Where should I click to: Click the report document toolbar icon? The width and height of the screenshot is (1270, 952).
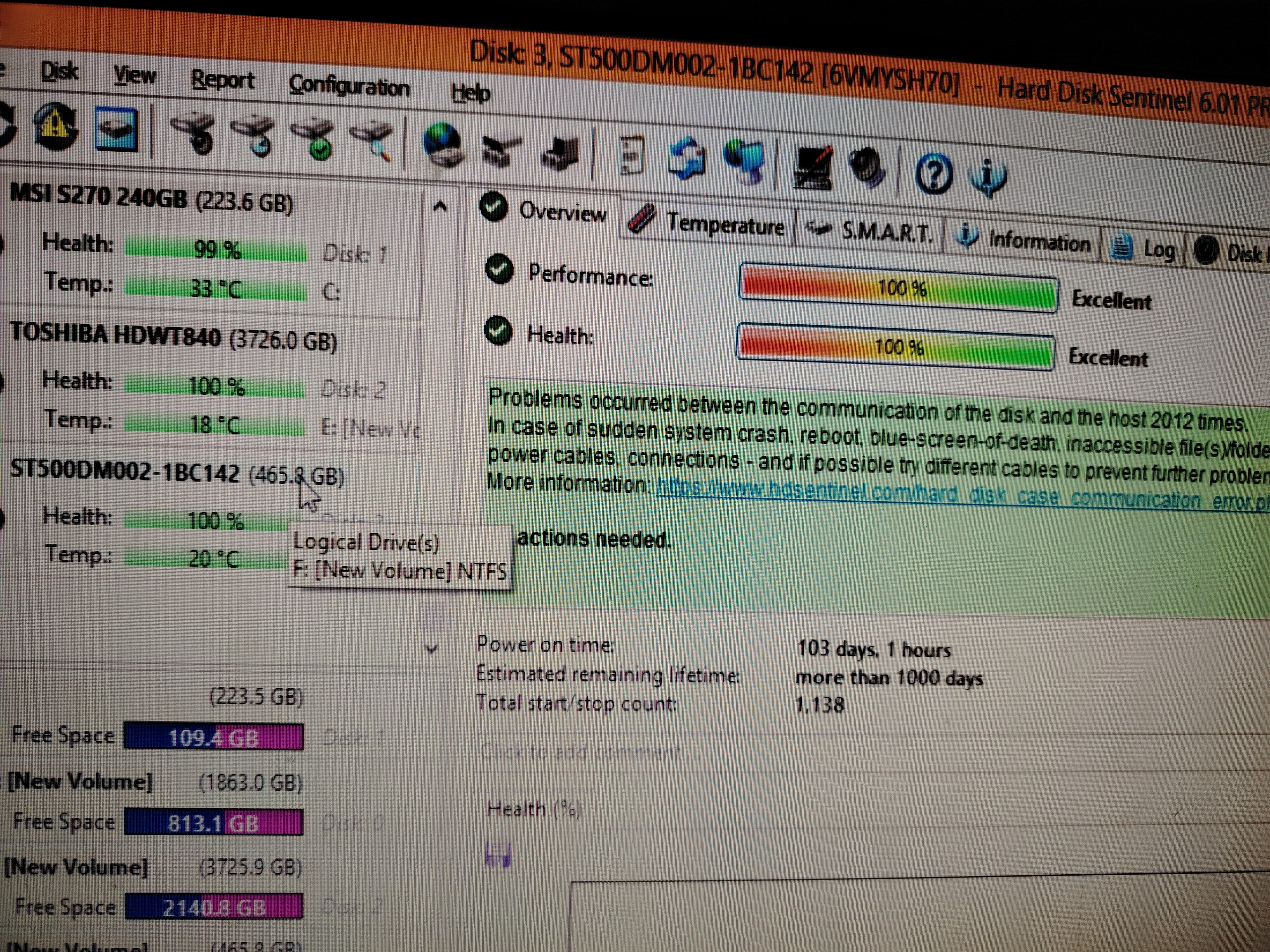(x=632, y=155)
